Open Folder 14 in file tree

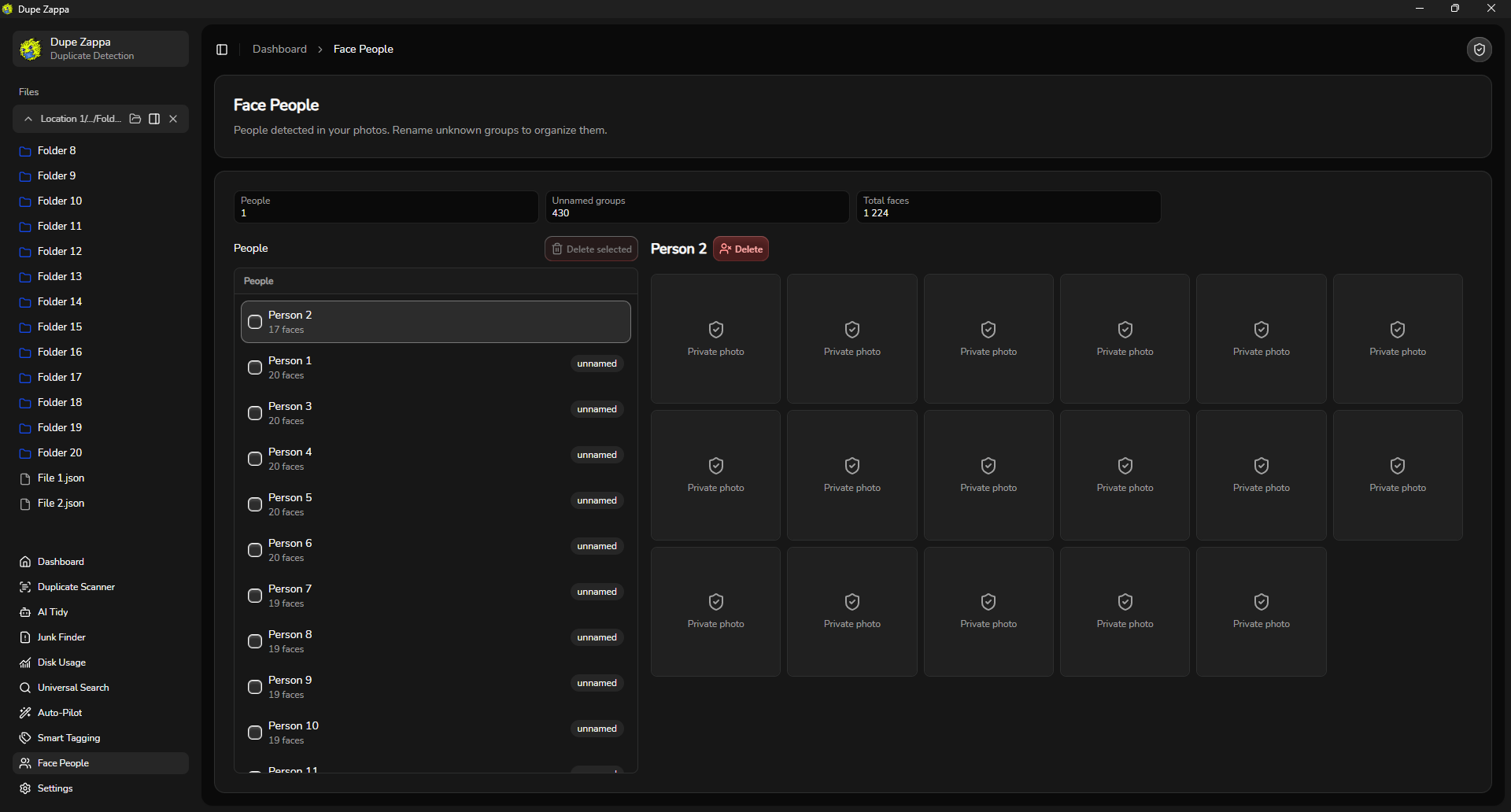[x=101, y=302]
